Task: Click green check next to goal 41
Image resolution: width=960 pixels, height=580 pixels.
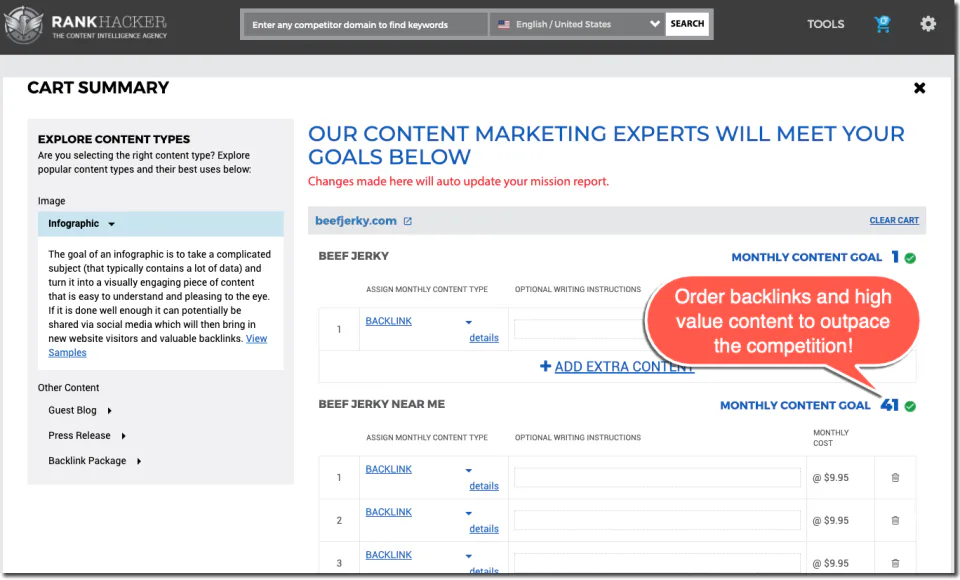Action: [910, 406]
